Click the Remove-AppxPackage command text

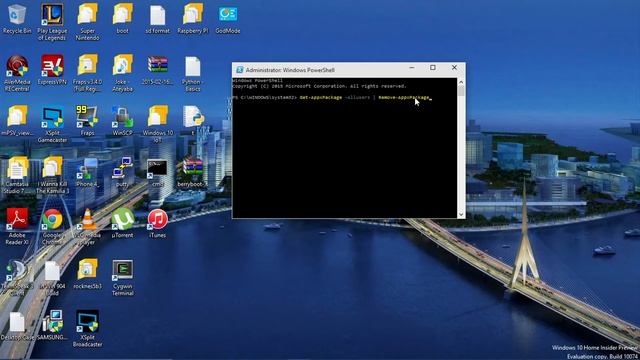[x=404, y=98]
